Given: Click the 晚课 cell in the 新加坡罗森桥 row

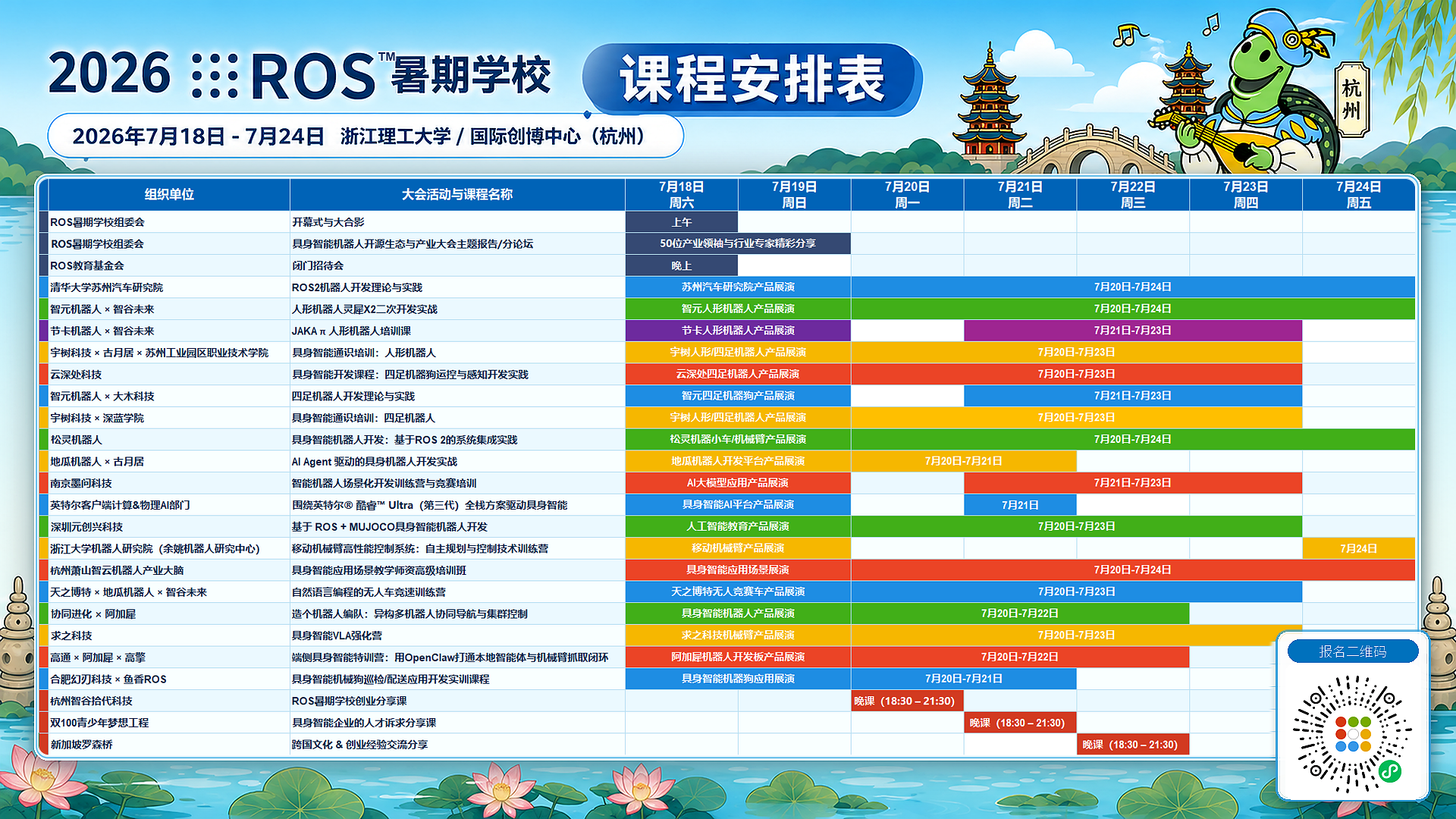Looking at the screenshot, I should [x=1133, y=745].
